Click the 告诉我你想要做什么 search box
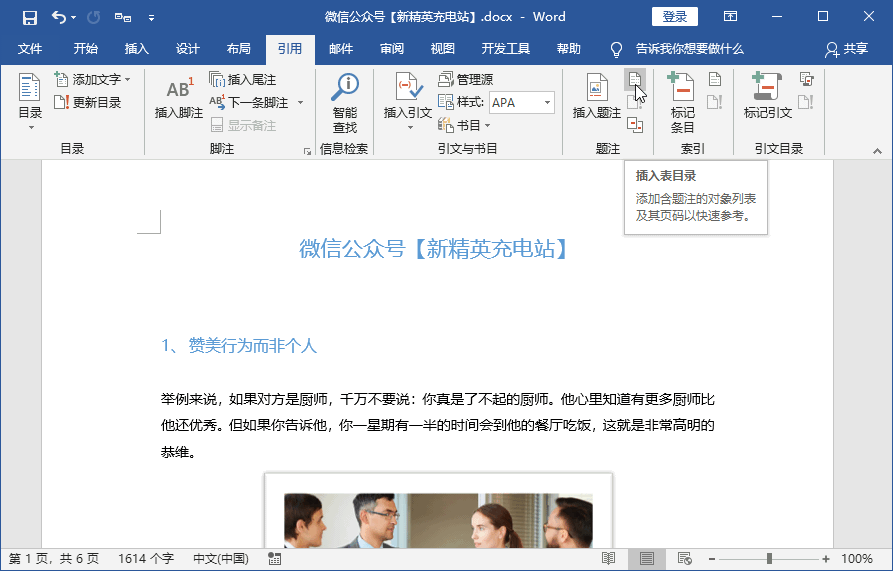This screenshot has width=893, height=571. [x=690, y=49]
